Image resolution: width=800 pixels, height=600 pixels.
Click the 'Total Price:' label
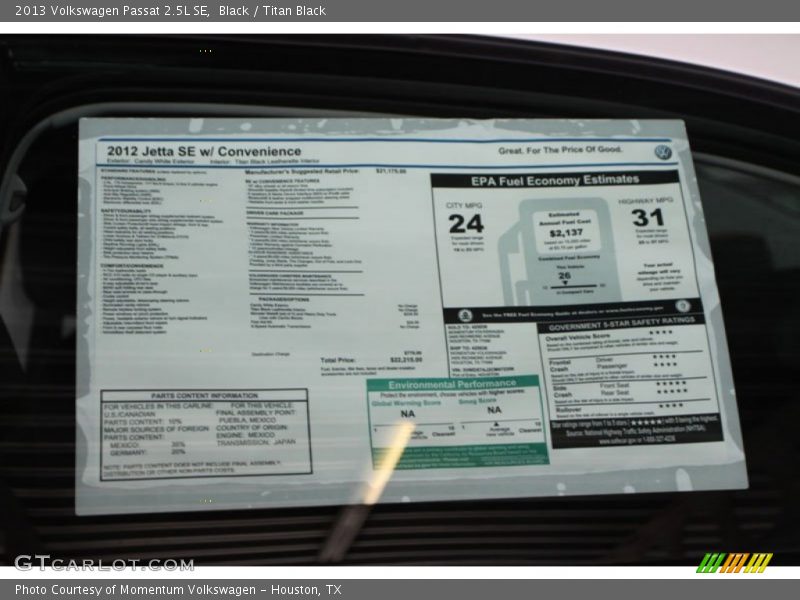click(338, 360)
